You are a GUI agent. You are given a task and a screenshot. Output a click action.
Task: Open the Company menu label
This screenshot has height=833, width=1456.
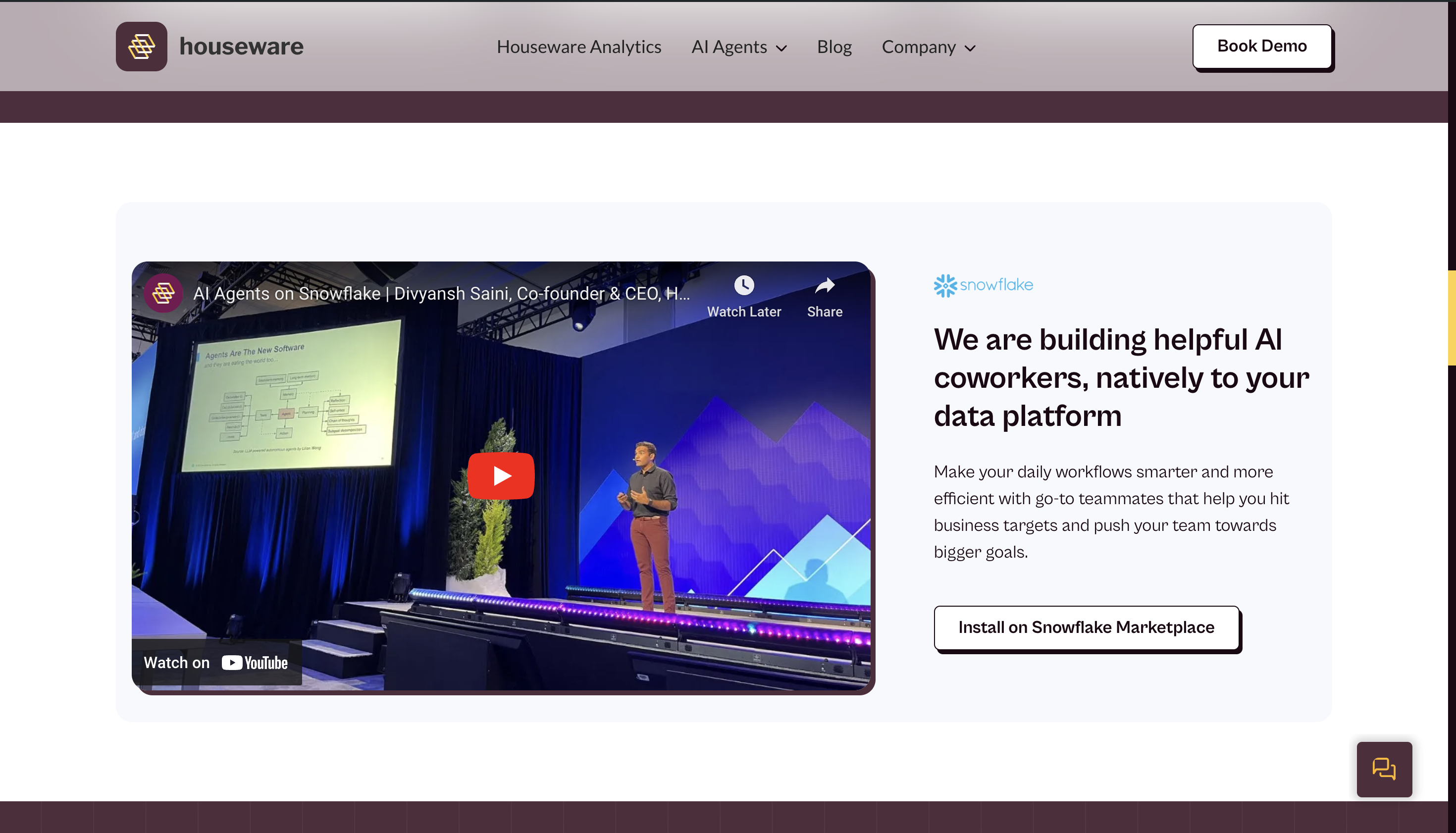coord(918,47)
